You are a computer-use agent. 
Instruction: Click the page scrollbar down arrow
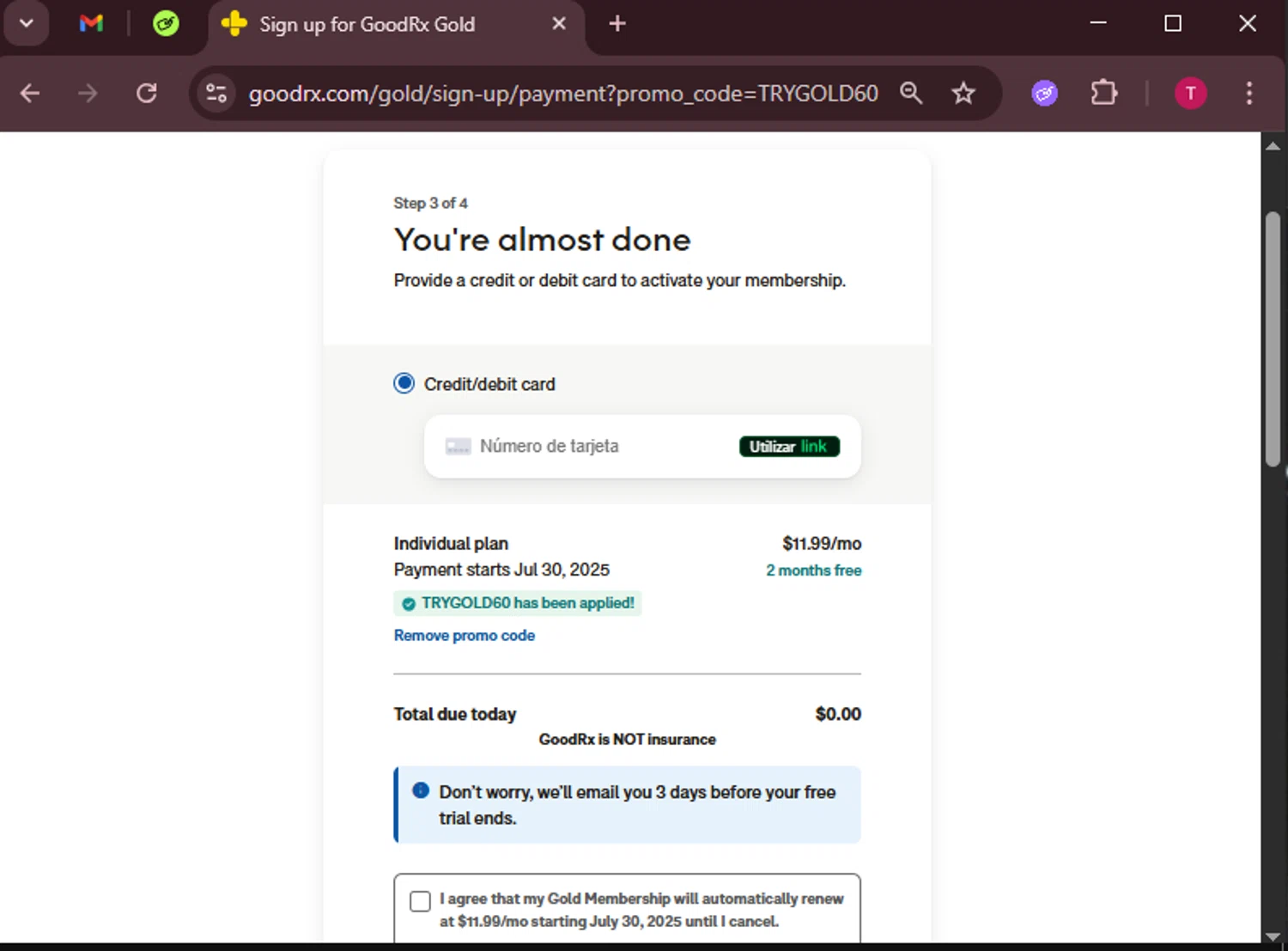(x=1273, y=936)
